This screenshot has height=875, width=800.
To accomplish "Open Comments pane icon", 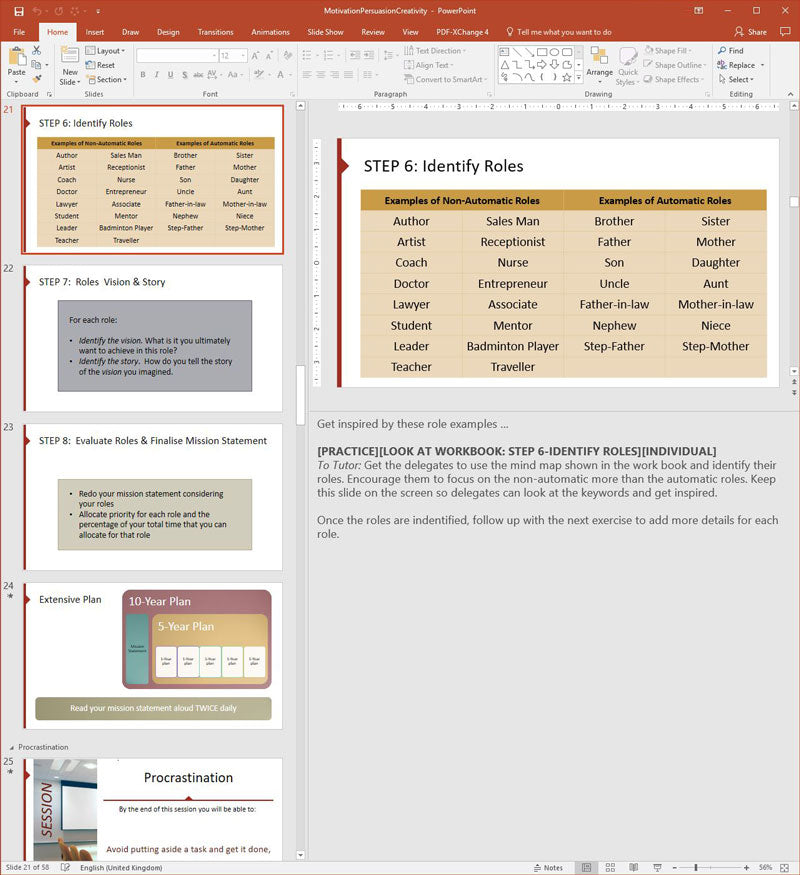I will 785,32.
